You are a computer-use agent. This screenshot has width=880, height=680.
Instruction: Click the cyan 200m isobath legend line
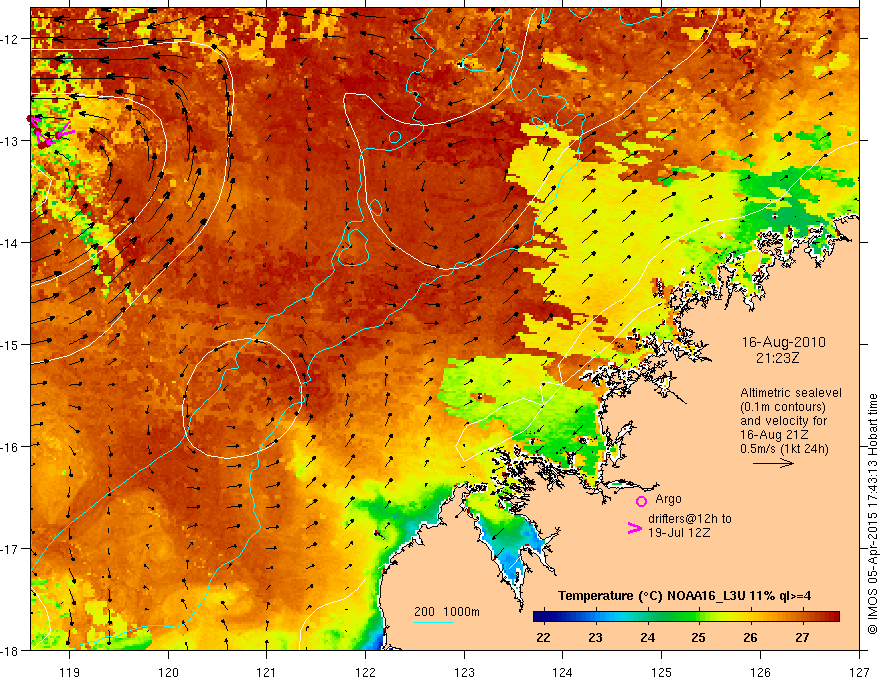433,622
